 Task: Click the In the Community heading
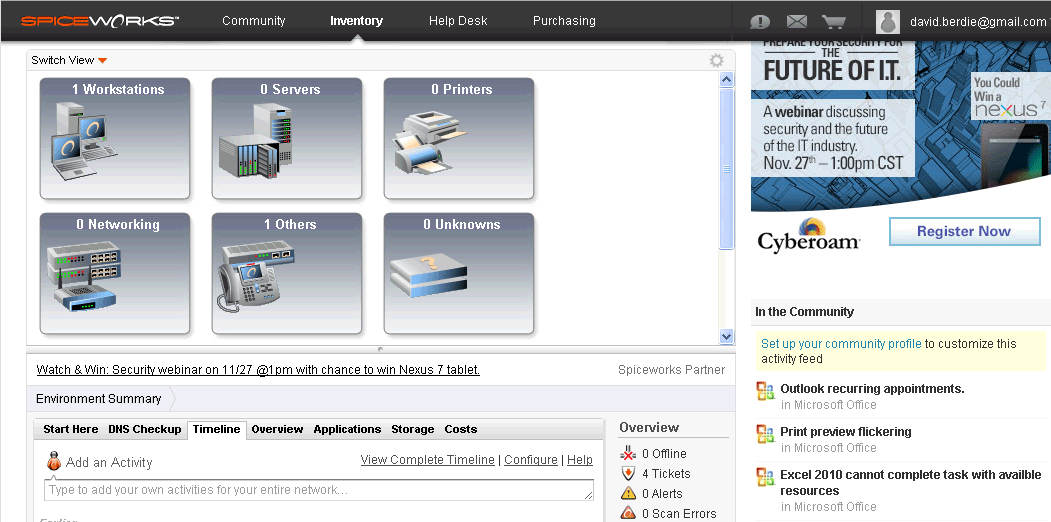click(x=804, y=312)
